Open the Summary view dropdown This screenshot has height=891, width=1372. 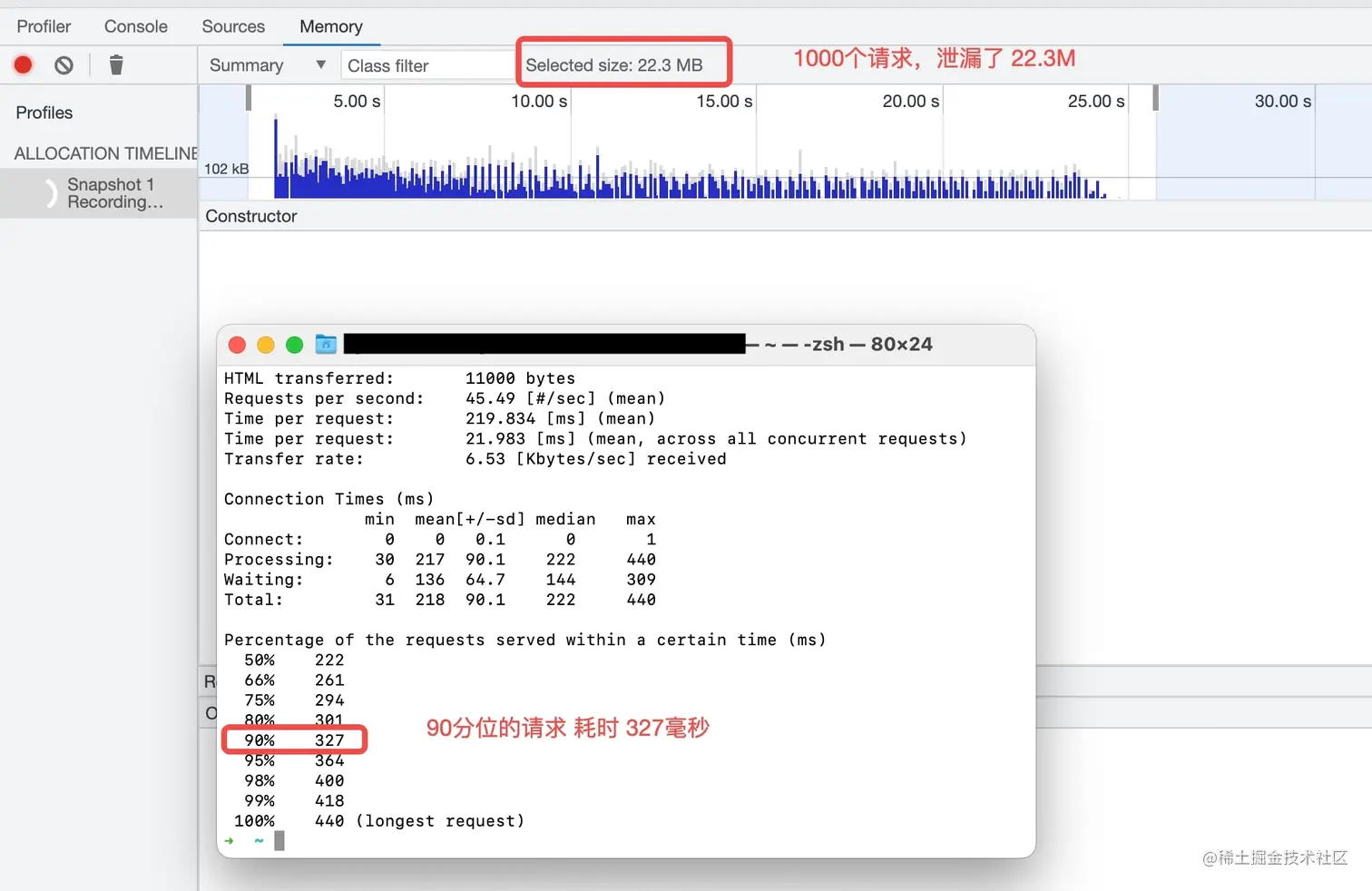coord(268,65)
